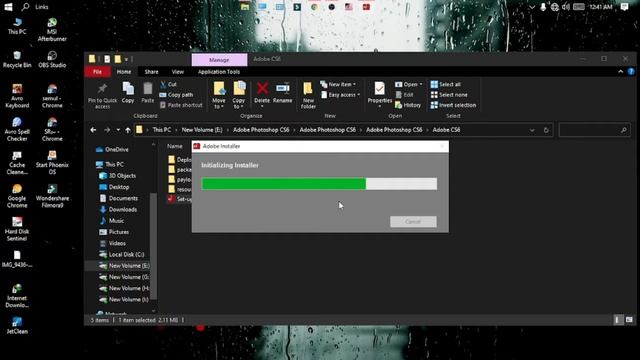
Task: Launch JetClean desktop shortcut
Action: tap(17, 326)
